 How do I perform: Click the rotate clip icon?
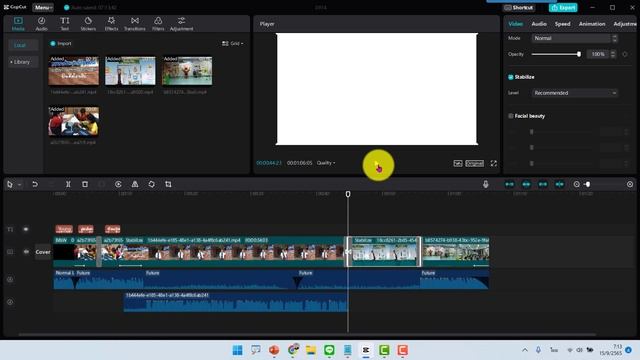tap(151, 184)
